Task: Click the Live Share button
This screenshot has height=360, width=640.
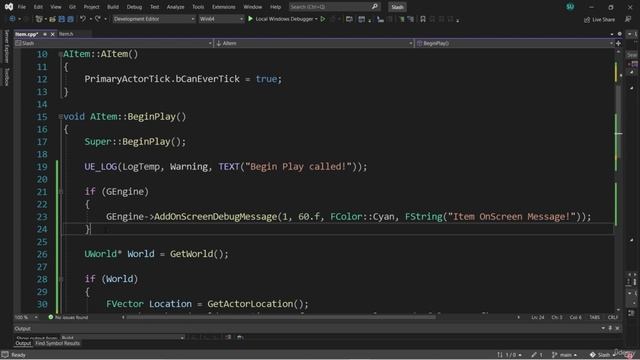Action: click(599, 19)
